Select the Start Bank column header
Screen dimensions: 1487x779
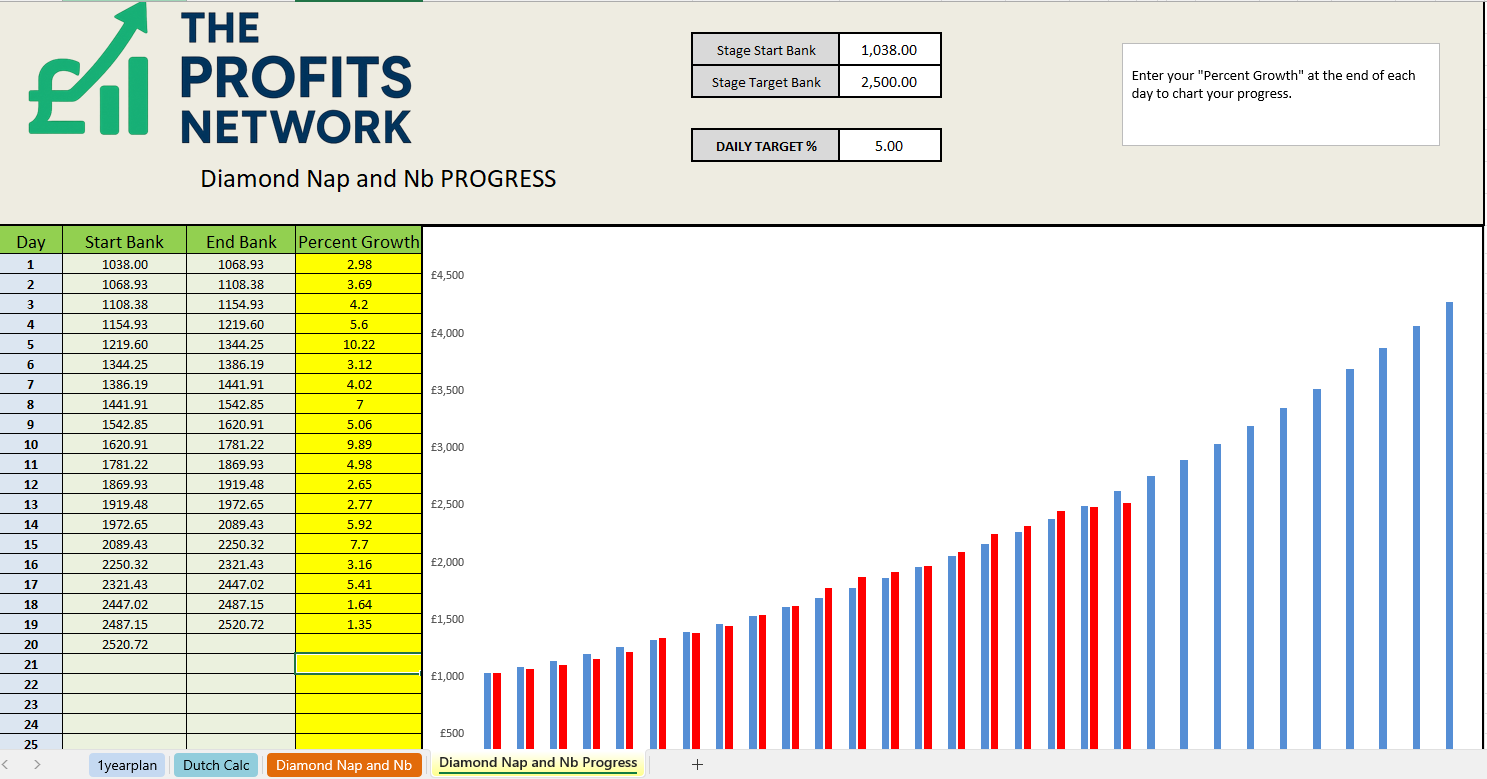(124, 241)
